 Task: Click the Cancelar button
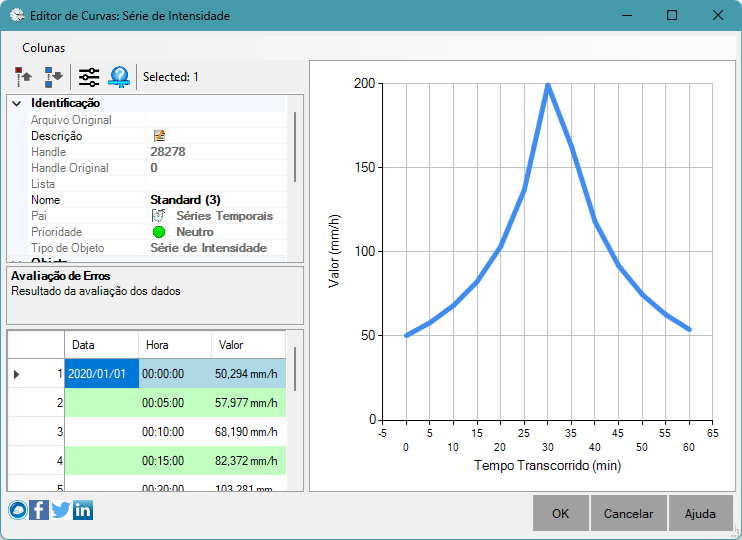click(x=628, y=513)
